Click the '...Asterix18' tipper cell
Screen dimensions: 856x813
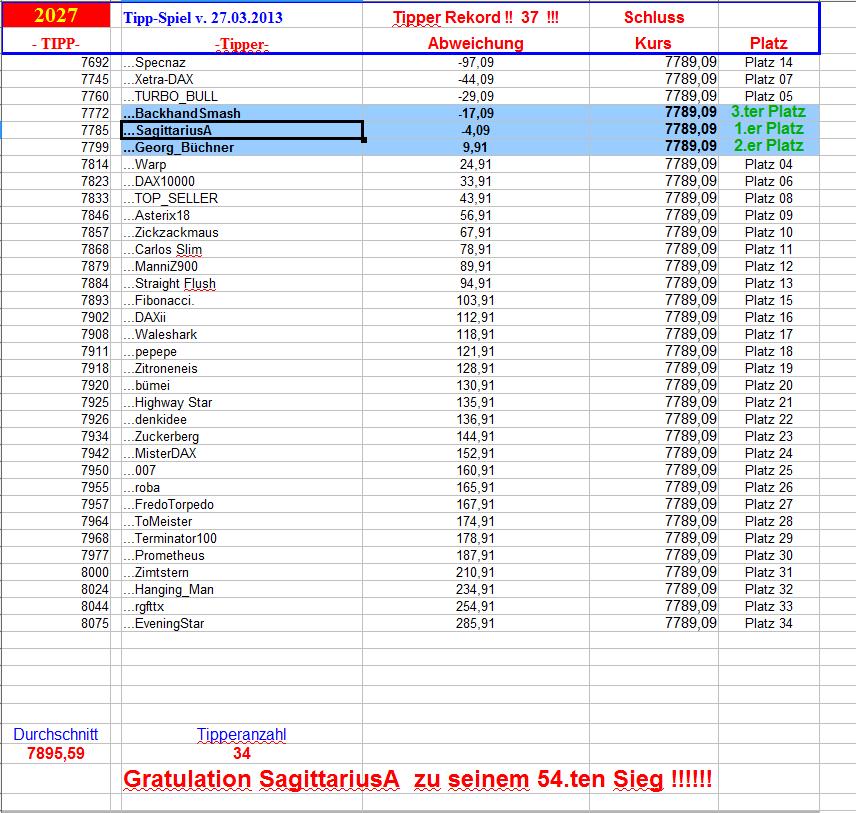241,215
